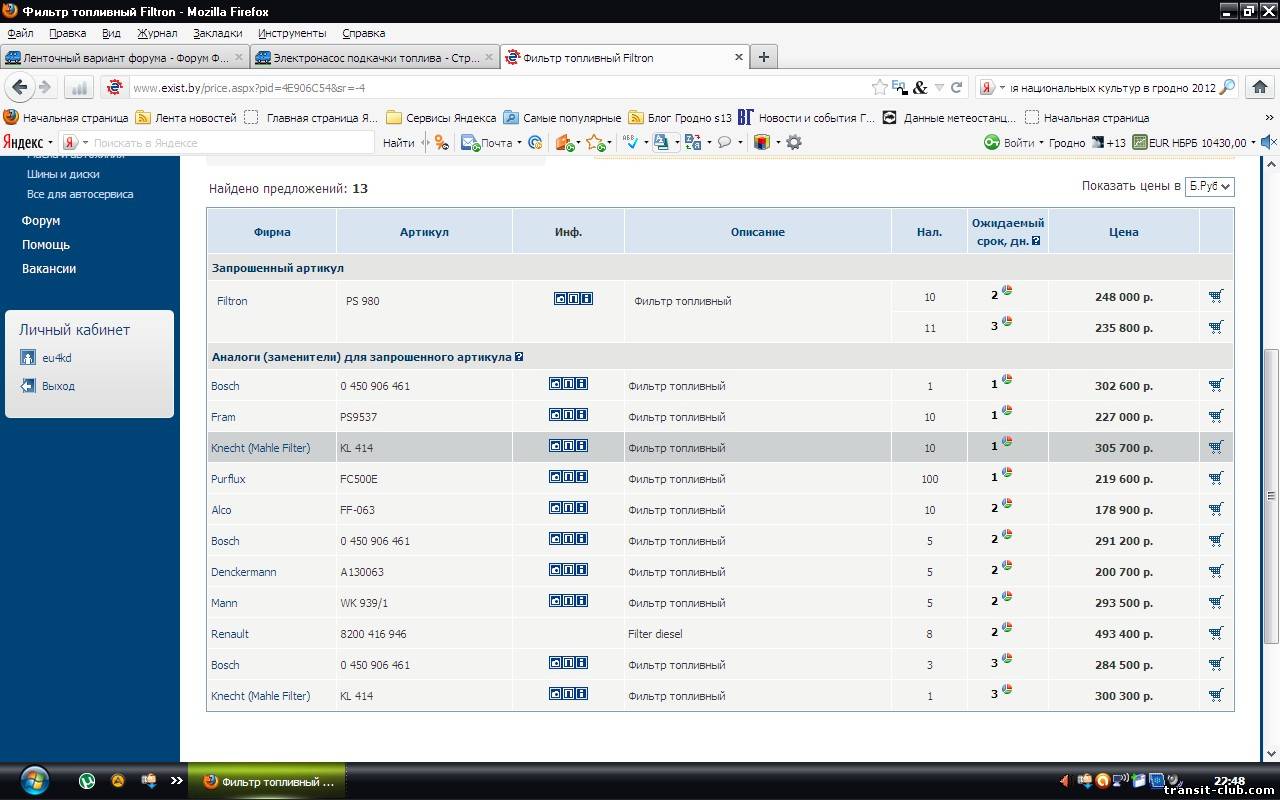Click help icon next to Аналоги heading
Screen dimensions: 1280x800
pos(519,357)
